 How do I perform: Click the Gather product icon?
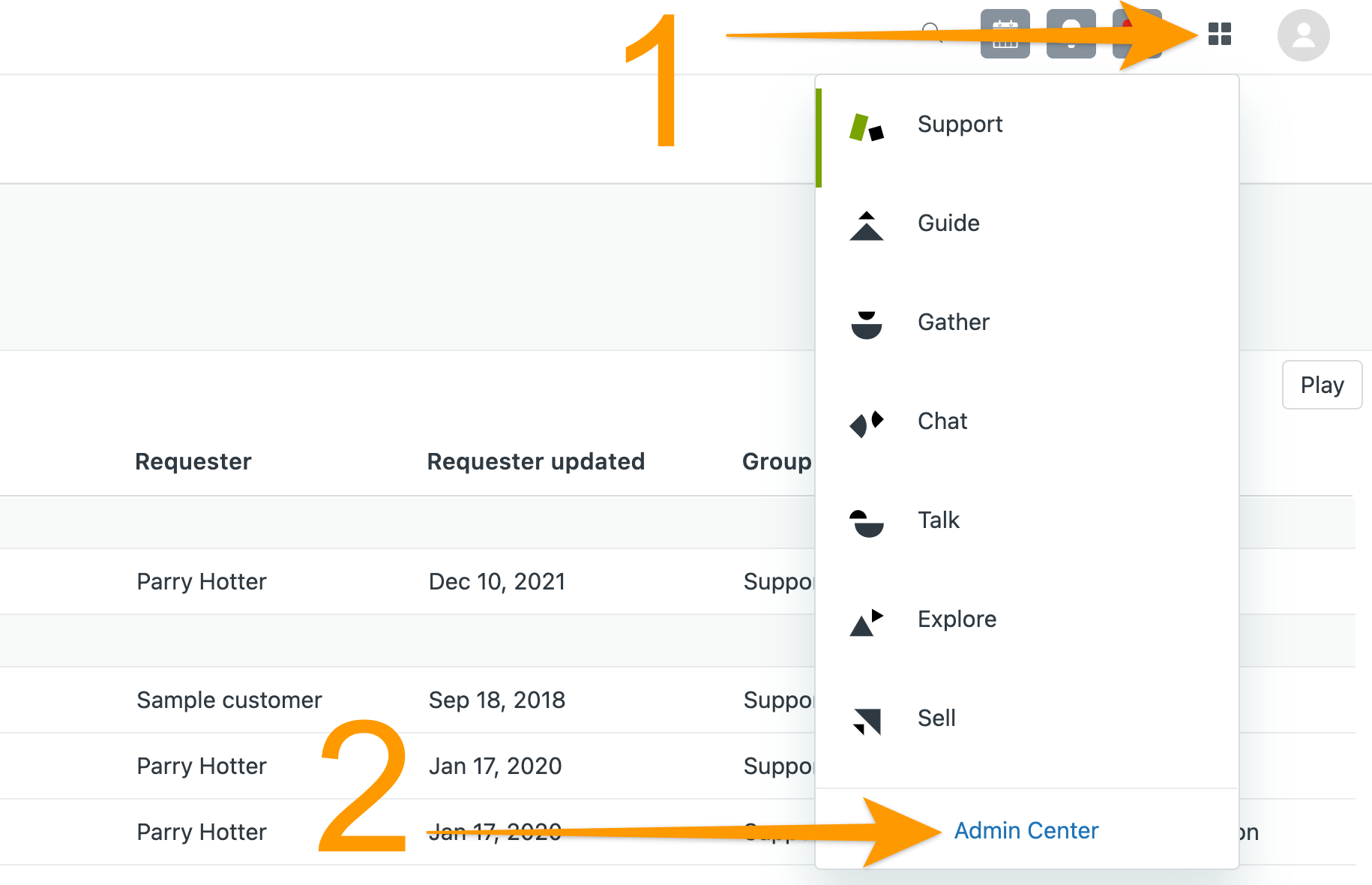tap(867, 325)
